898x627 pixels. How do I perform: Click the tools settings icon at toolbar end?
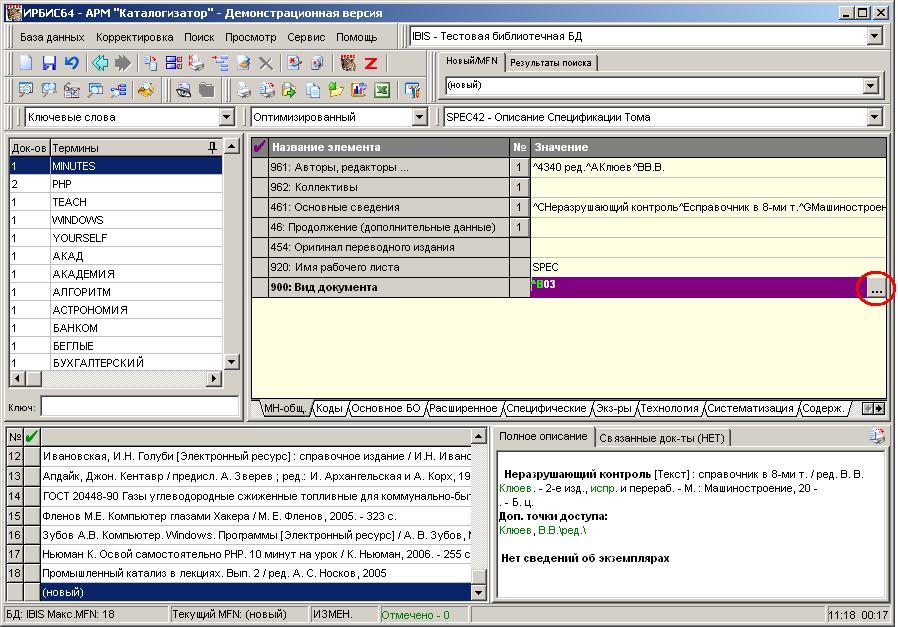[x=412, y=90]
